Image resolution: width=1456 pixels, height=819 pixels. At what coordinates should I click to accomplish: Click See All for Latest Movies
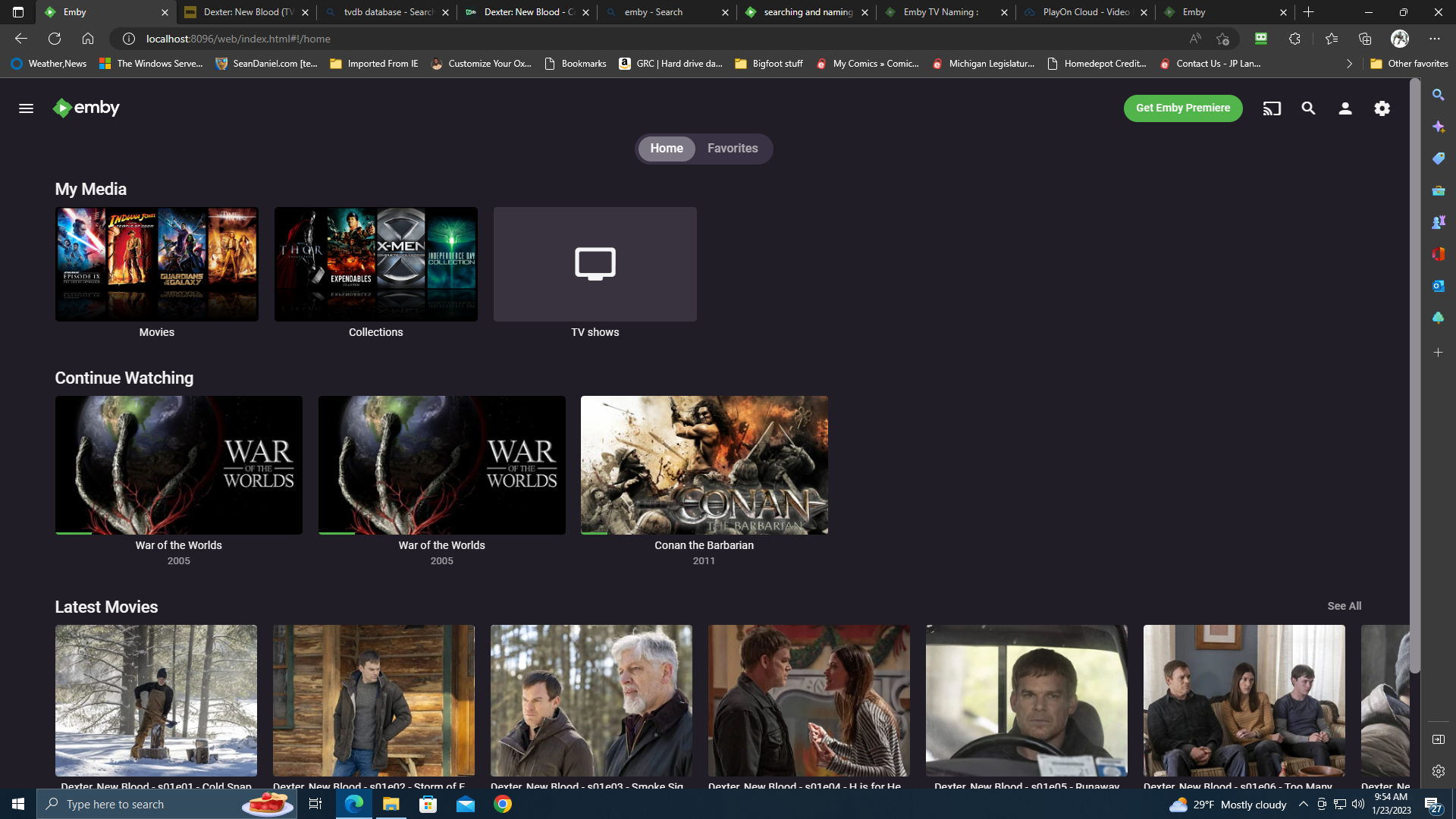pos(1344,606)
